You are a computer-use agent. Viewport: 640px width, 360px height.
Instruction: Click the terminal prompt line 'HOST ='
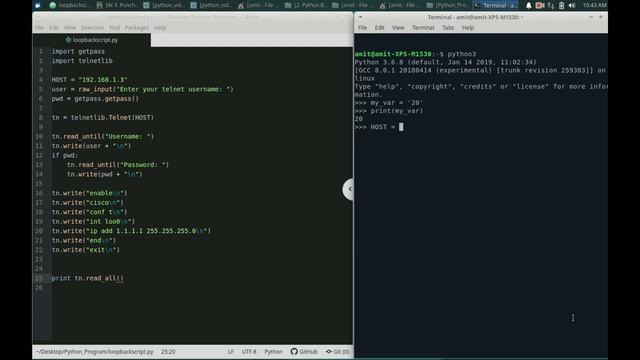379,127
